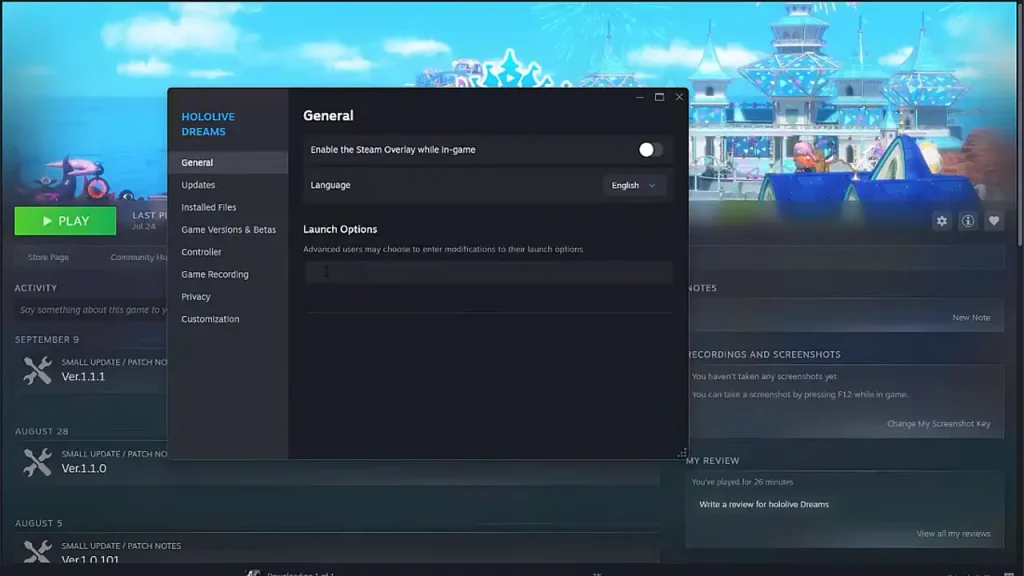
Task: Open the game settings gear icon
Action: coord(942,221)
